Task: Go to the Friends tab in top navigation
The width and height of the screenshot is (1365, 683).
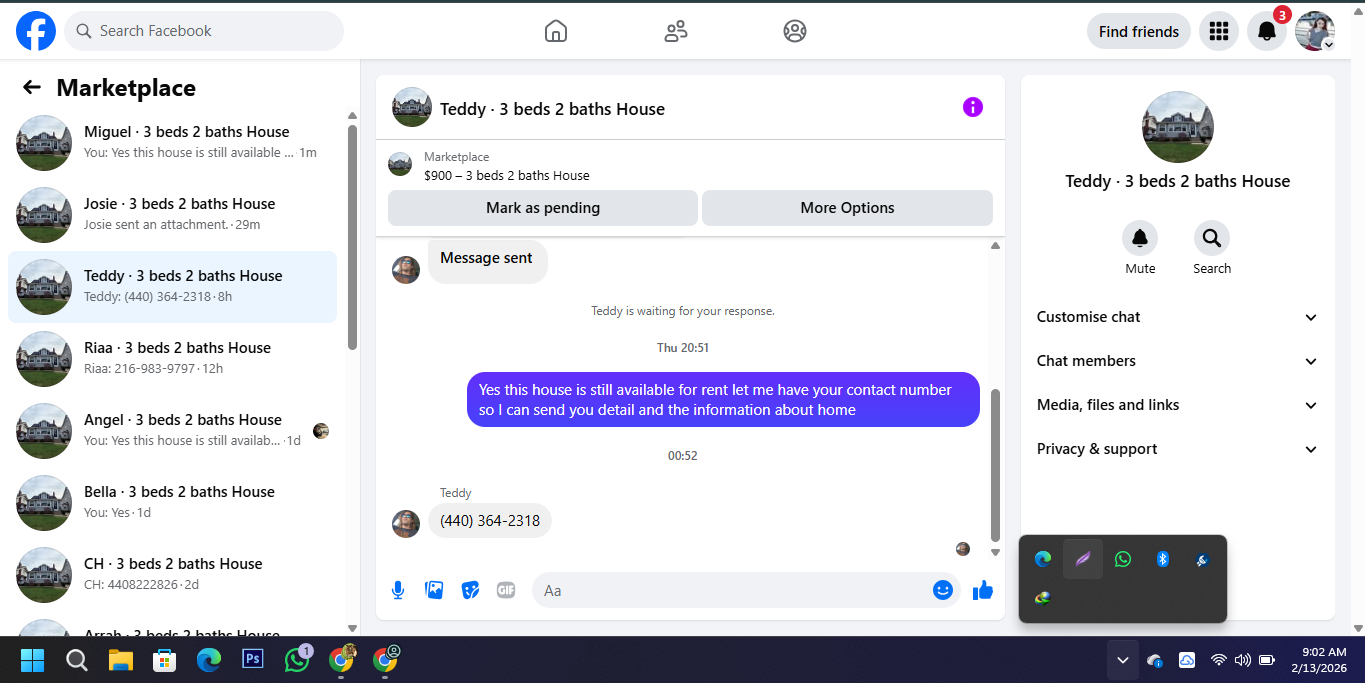Action: [x=676, y=31]
